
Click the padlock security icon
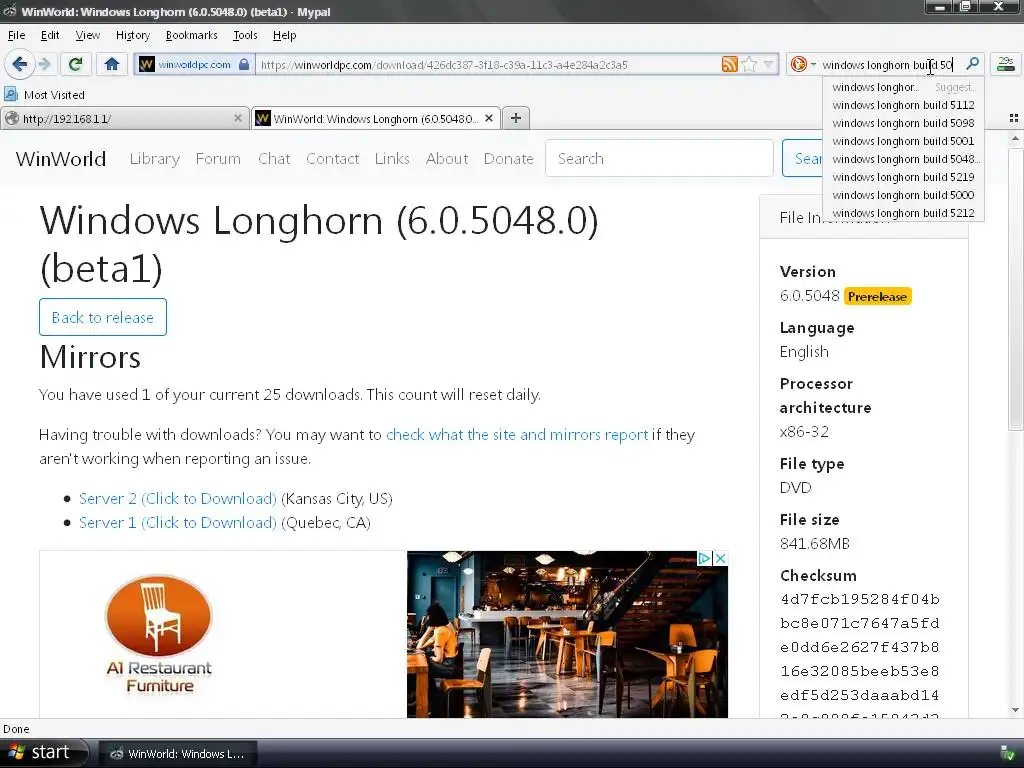click(x=244, y=64)
